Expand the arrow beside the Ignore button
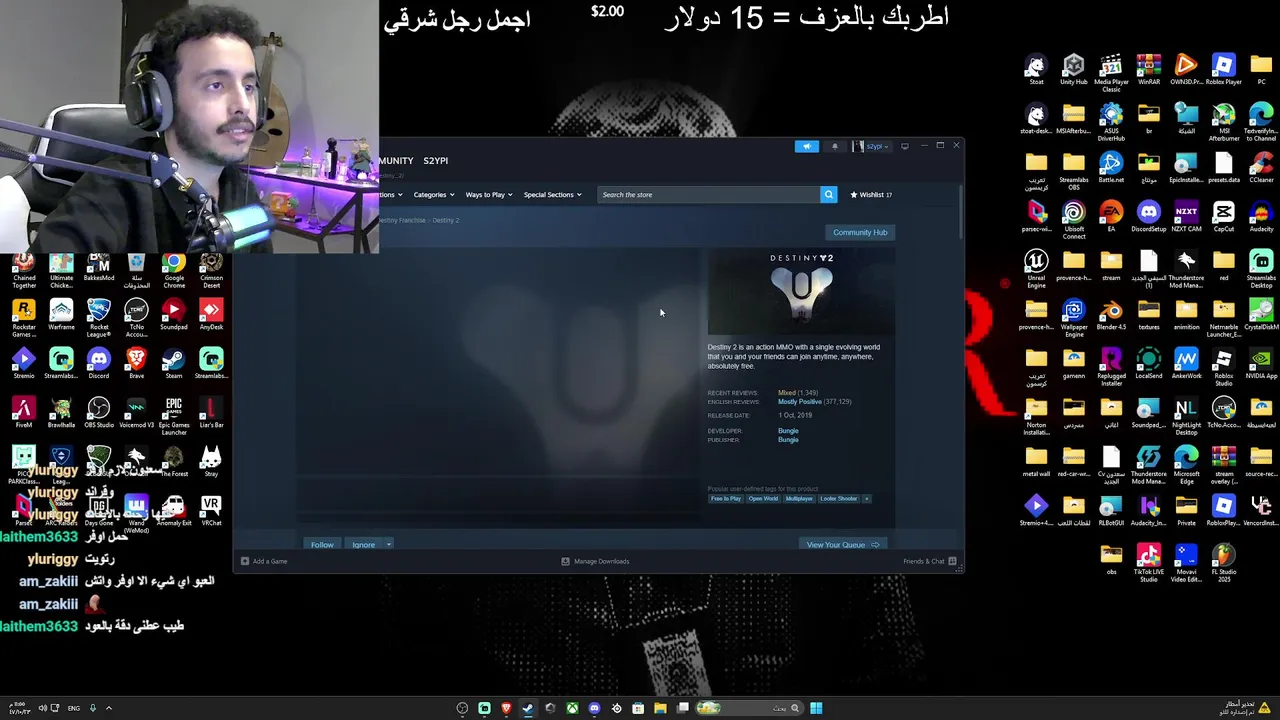The width and height of the screenshot is (1280, 720). pyautogui.click(x=389, y=545)
